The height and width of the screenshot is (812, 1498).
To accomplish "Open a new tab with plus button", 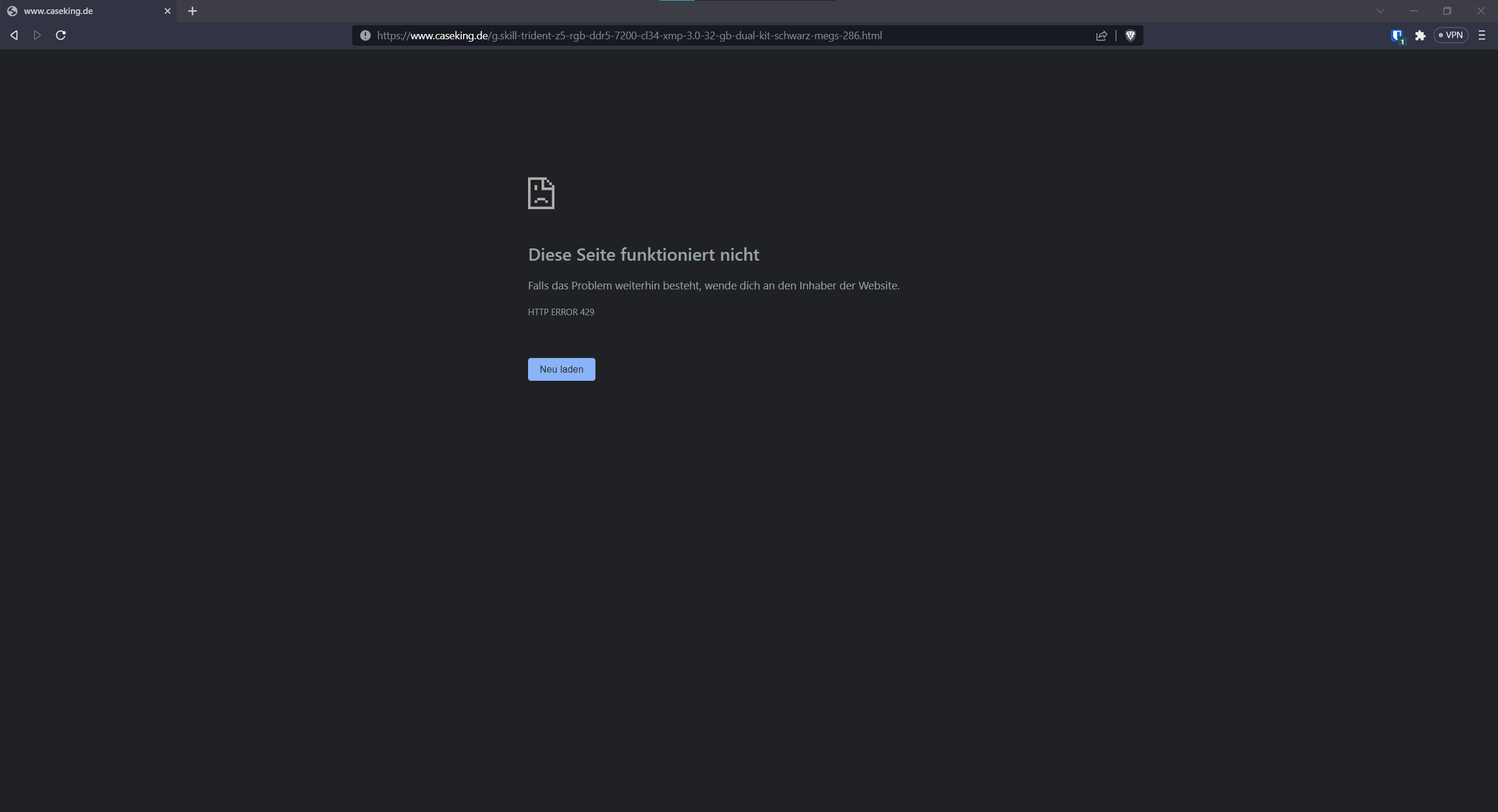I will [x=192, y=11].
